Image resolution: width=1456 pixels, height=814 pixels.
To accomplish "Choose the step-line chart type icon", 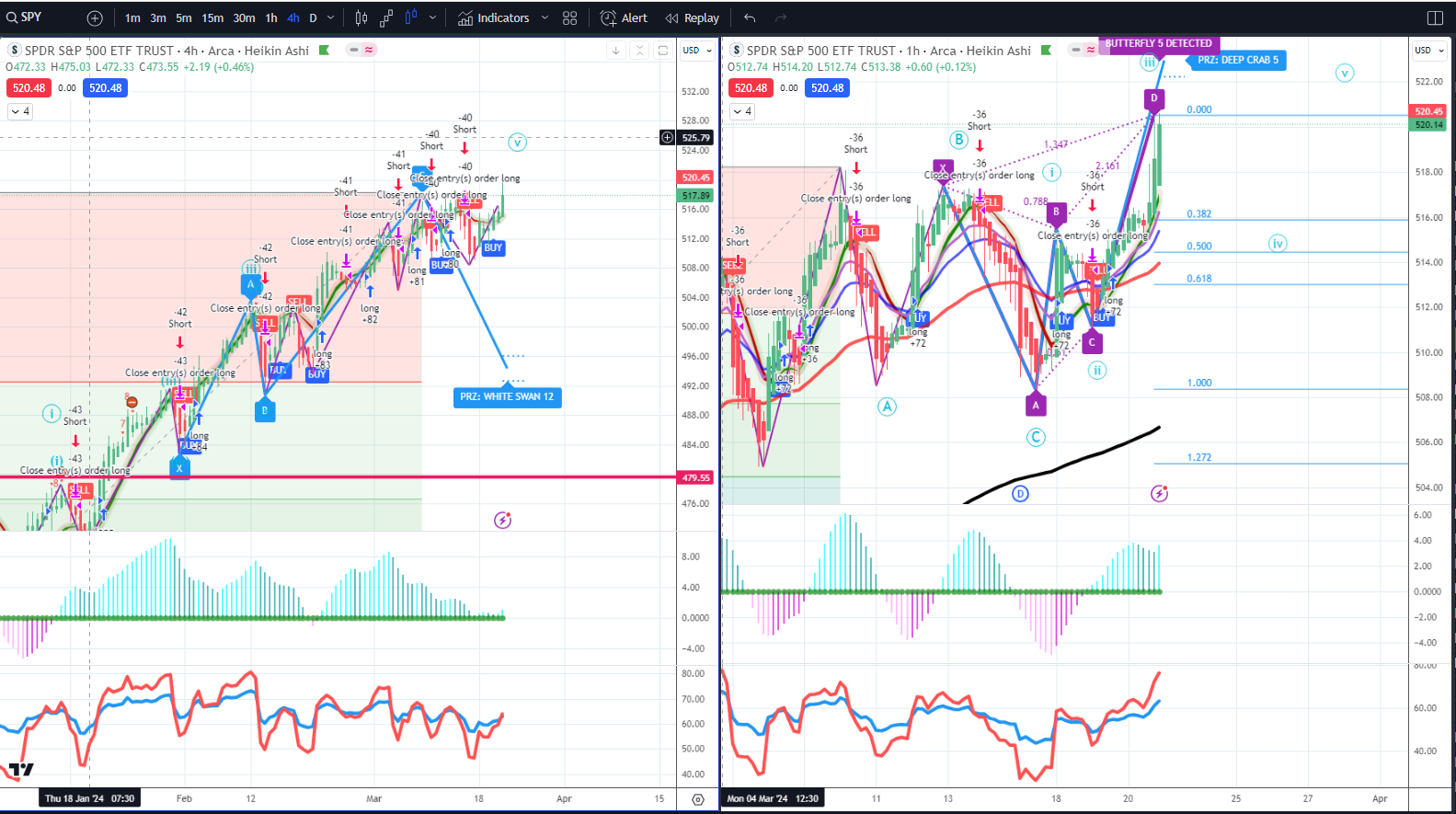I will pyautogui.click(x=386, y=17).
